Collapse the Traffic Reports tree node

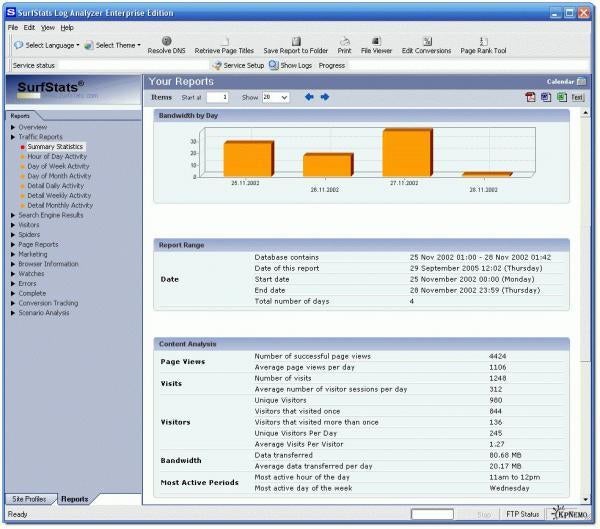[x=13, y=137]
